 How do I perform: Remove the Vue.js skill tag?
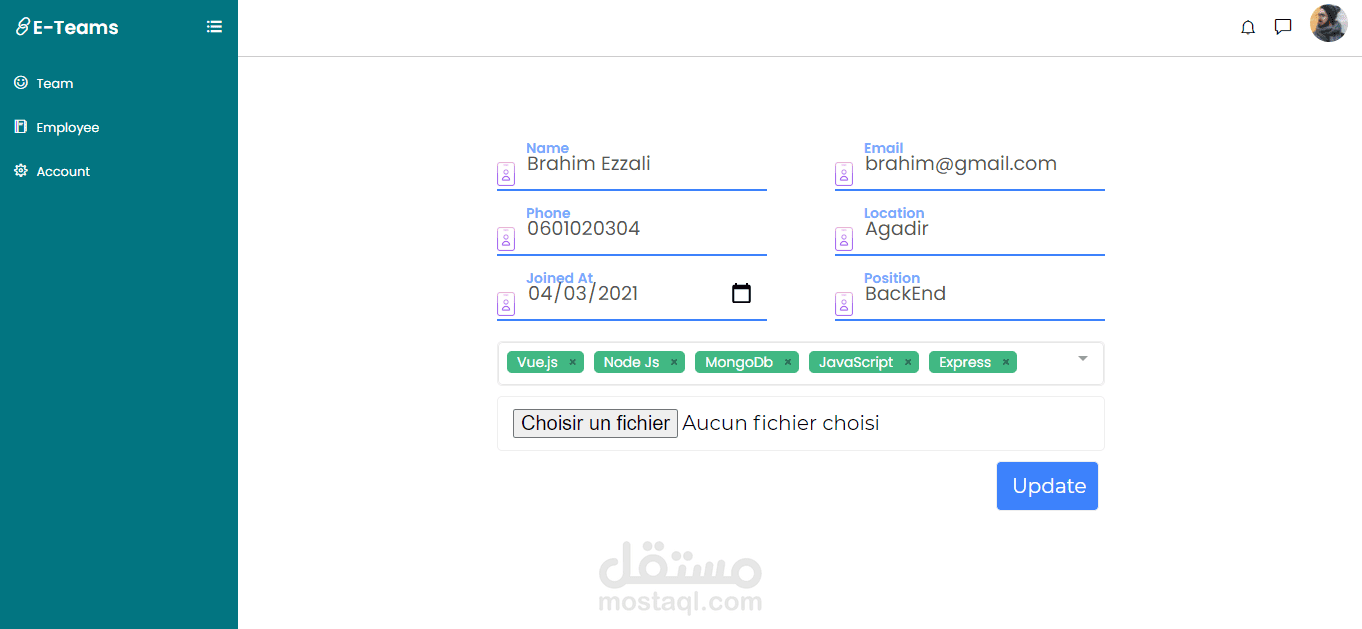pyautogui.click(x=572, y=362)
